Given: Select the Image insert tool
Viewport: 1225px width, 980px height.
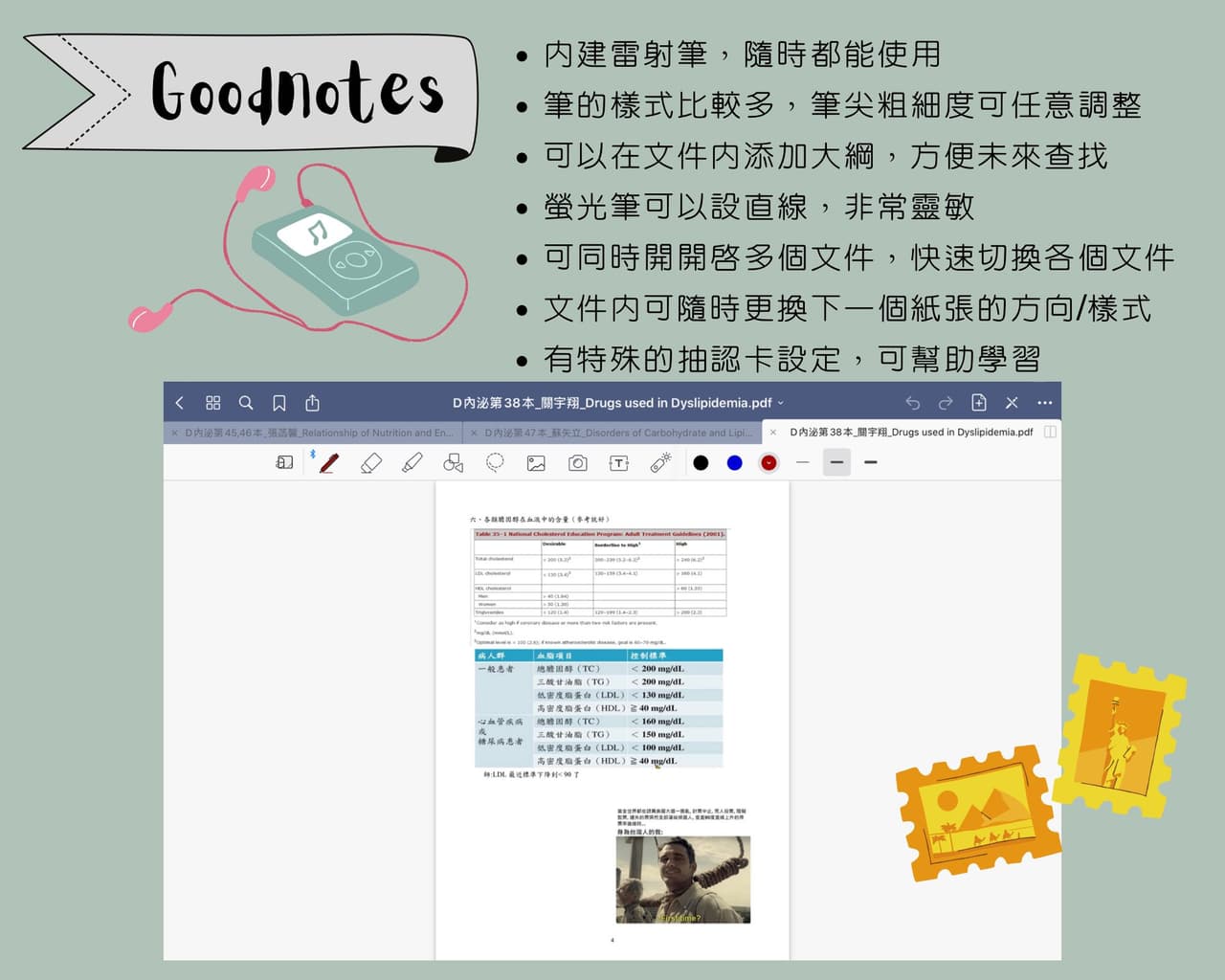Looking at the screenshot, I should coord(536,463).
